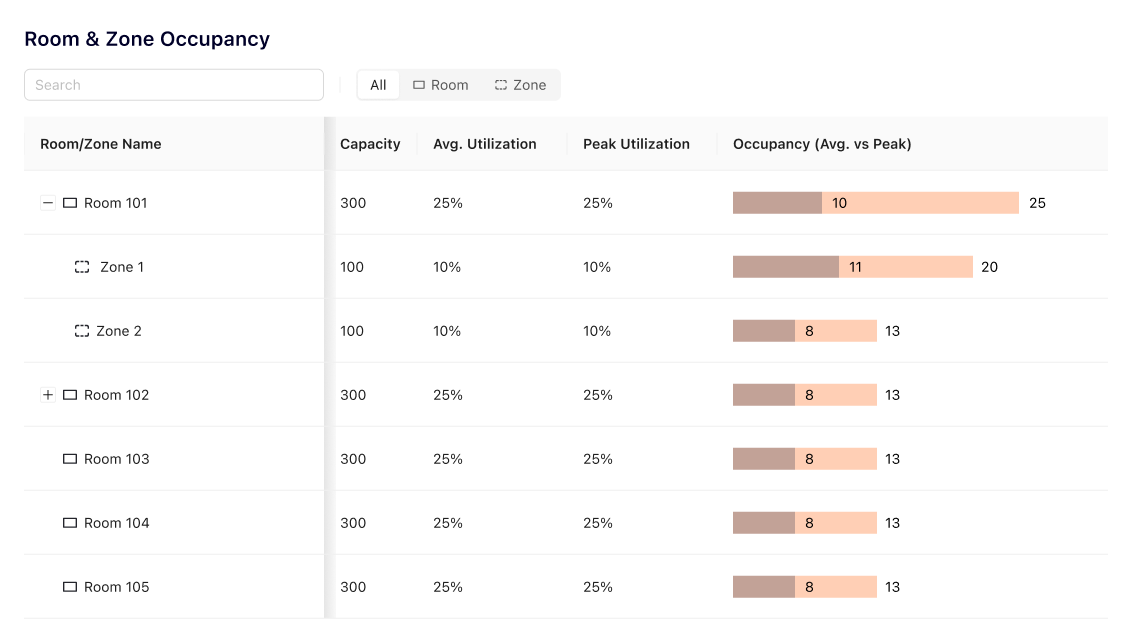Expand the Room 102 row
The height and width of the screenshot is (643, 1132).
click(x=47, y=395)
